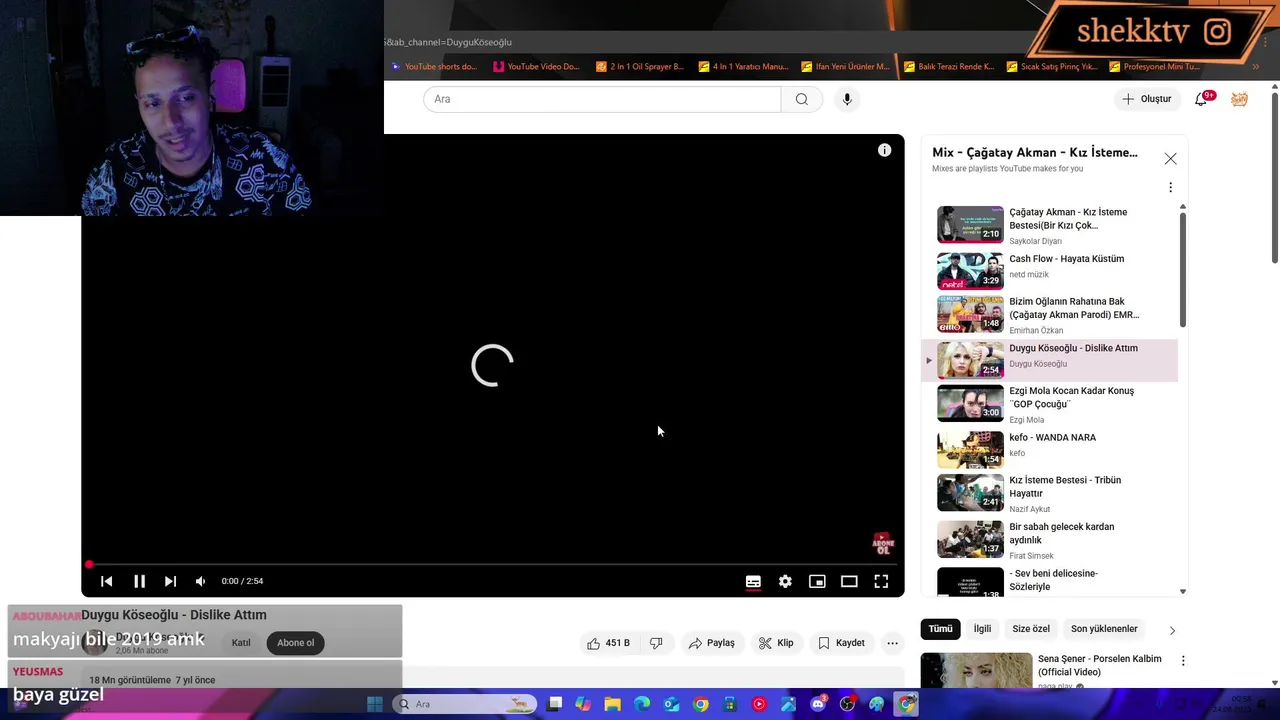The image size is (1280, 720).
Task: Select the İlgili filter chip
Action: pyautogui.click(x=982, y=629)
